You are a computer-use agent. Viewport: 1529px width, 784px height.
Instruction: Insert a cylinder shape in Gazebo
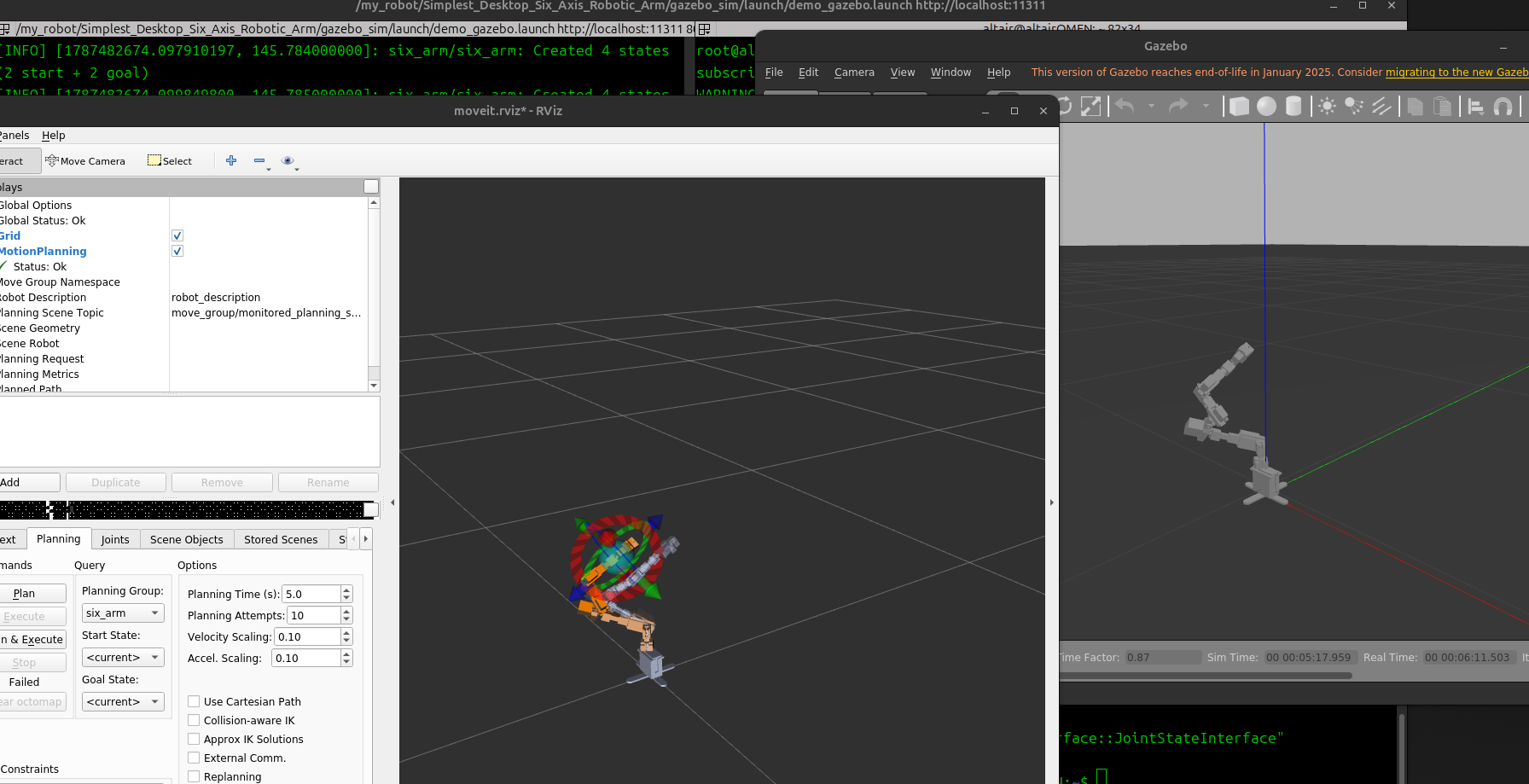pyautogui.click(x=1294, y=106)
